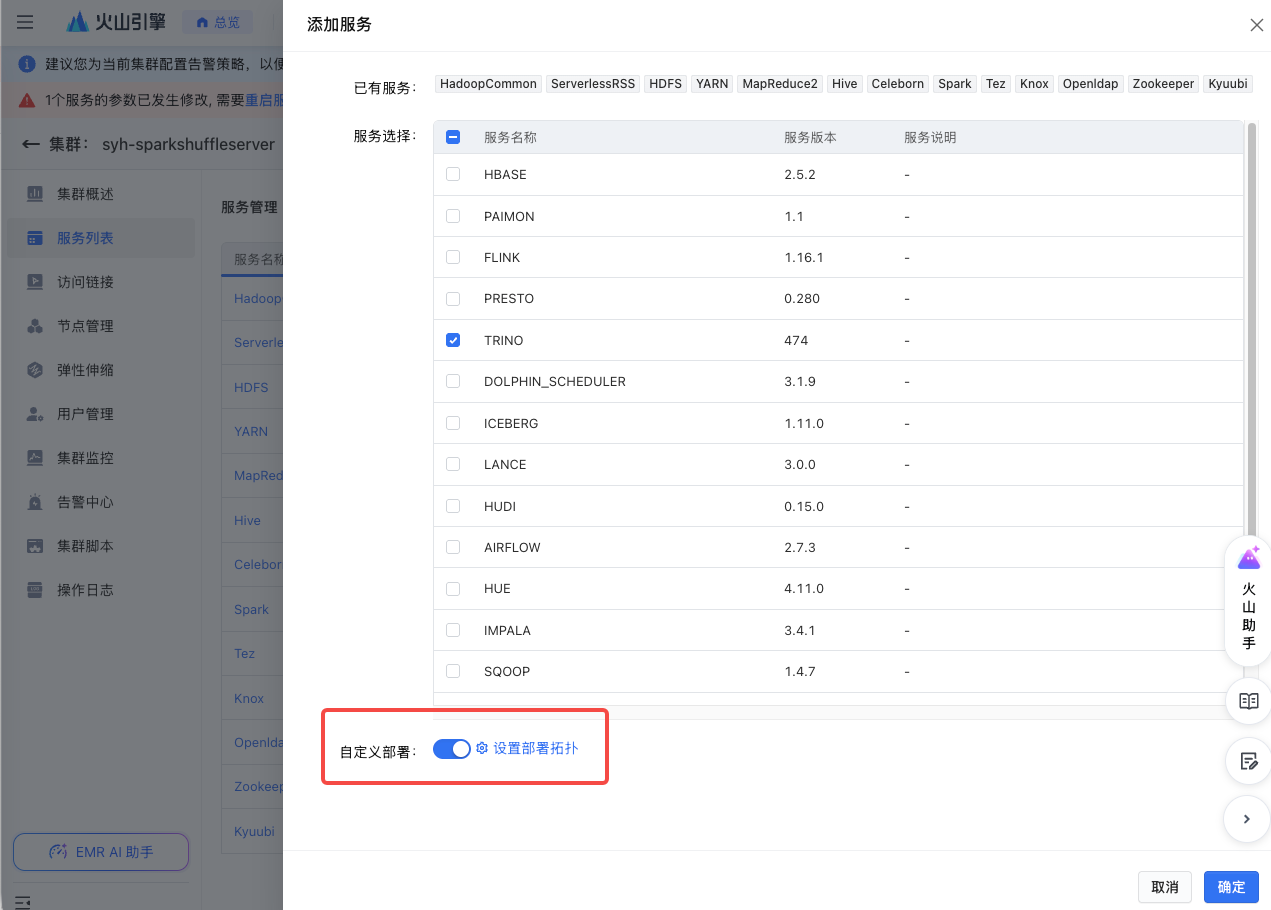Screen dimensions: 1271x910
Task: Toggle the select-all checkbox in the table header
Action: coord(453,137)
